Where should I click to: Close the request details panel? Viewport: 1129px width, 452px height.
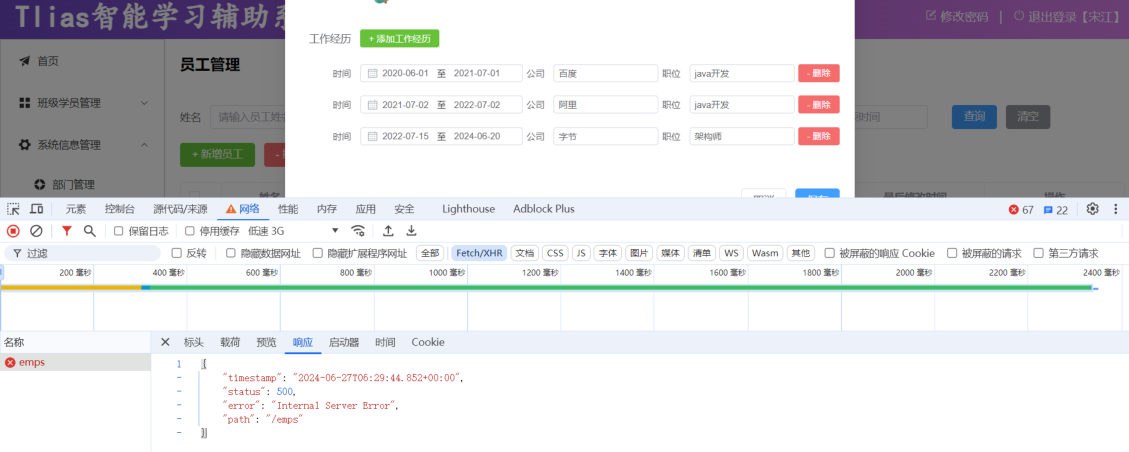[x=165, y=343]
